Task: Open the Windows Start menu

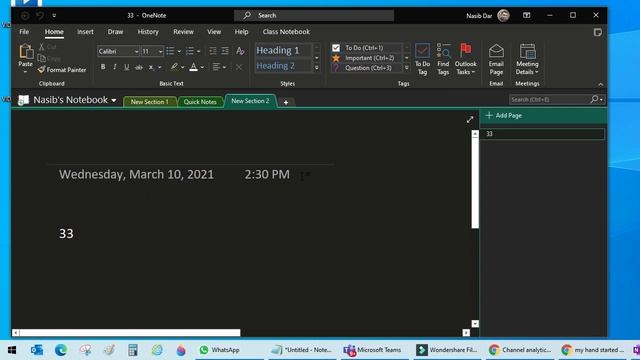Action: [12, 350]
